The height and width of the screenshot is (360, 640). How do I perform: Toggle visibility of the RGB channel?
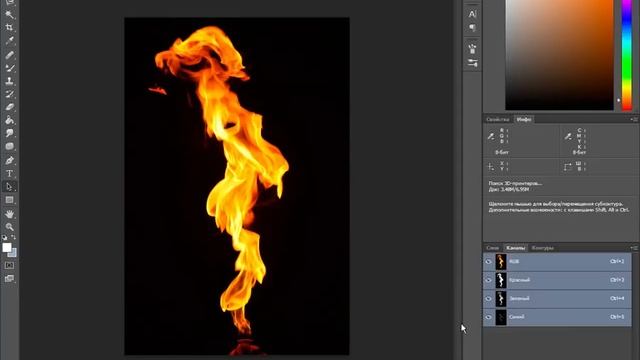[x=489, y=262]
